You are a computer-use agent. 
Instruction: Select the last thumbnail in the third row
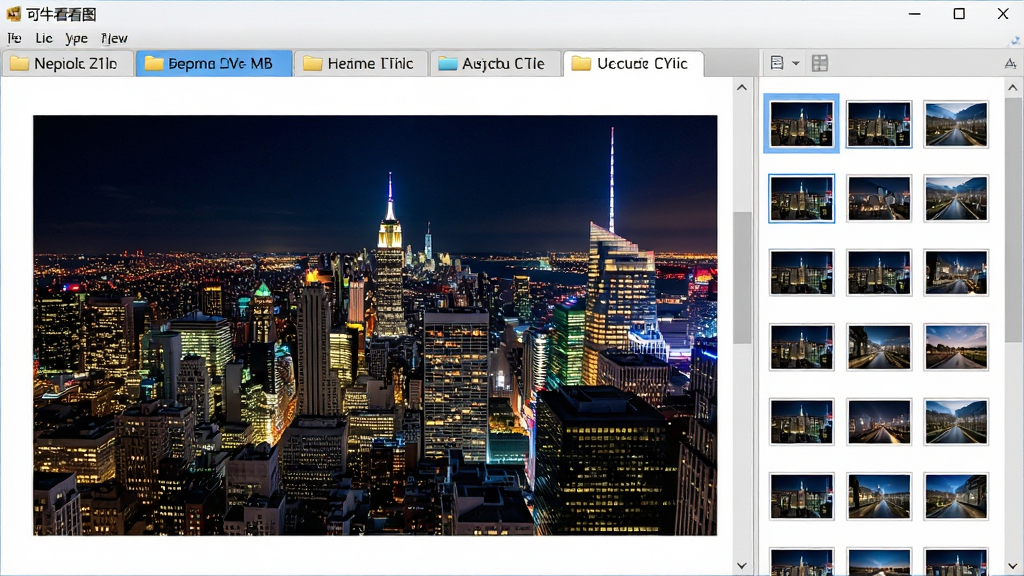(956, 272)
